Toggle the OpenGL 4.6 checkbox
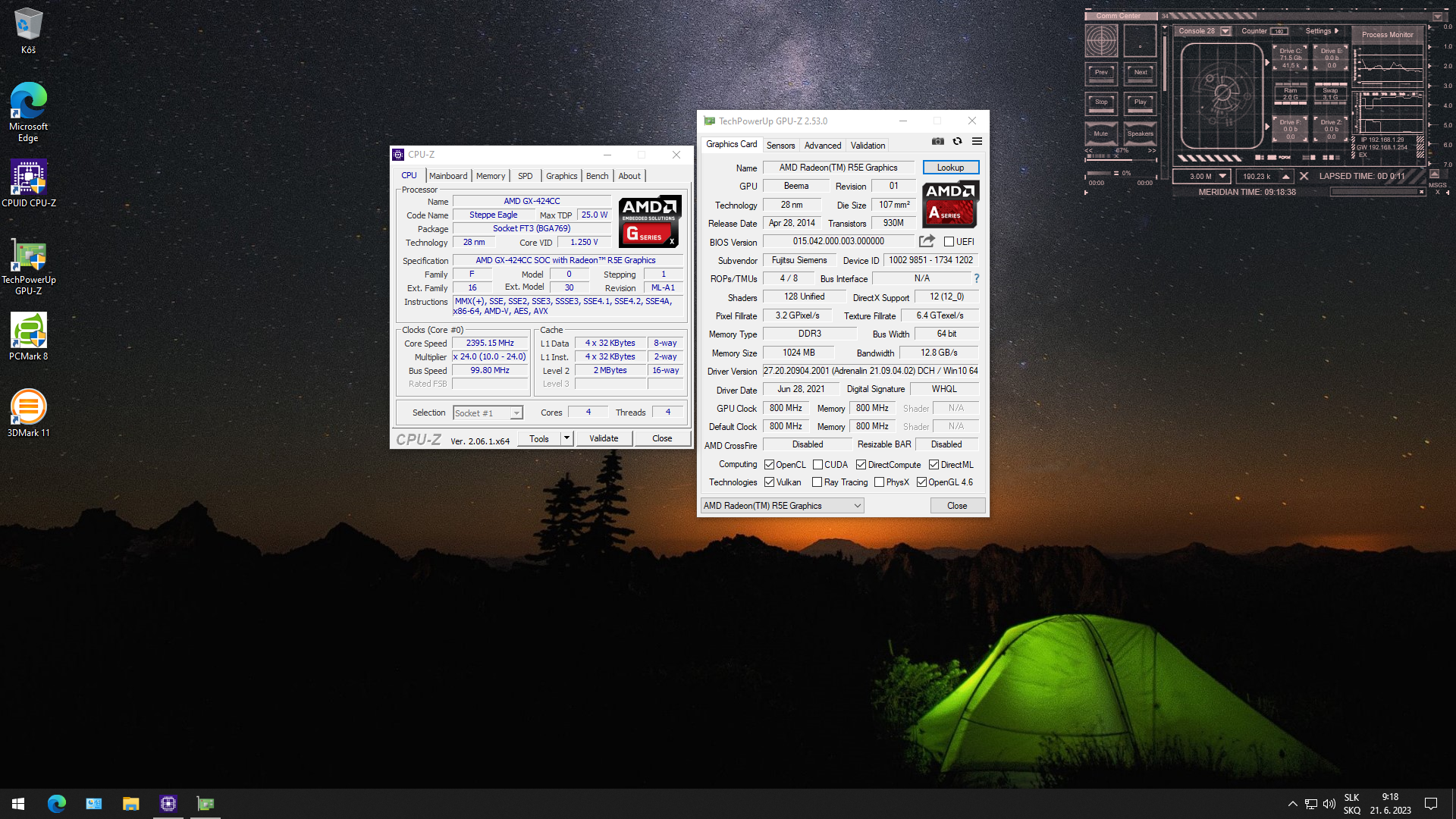The image size is (1456, 819). pyautogui.click(x=921, y=482)
